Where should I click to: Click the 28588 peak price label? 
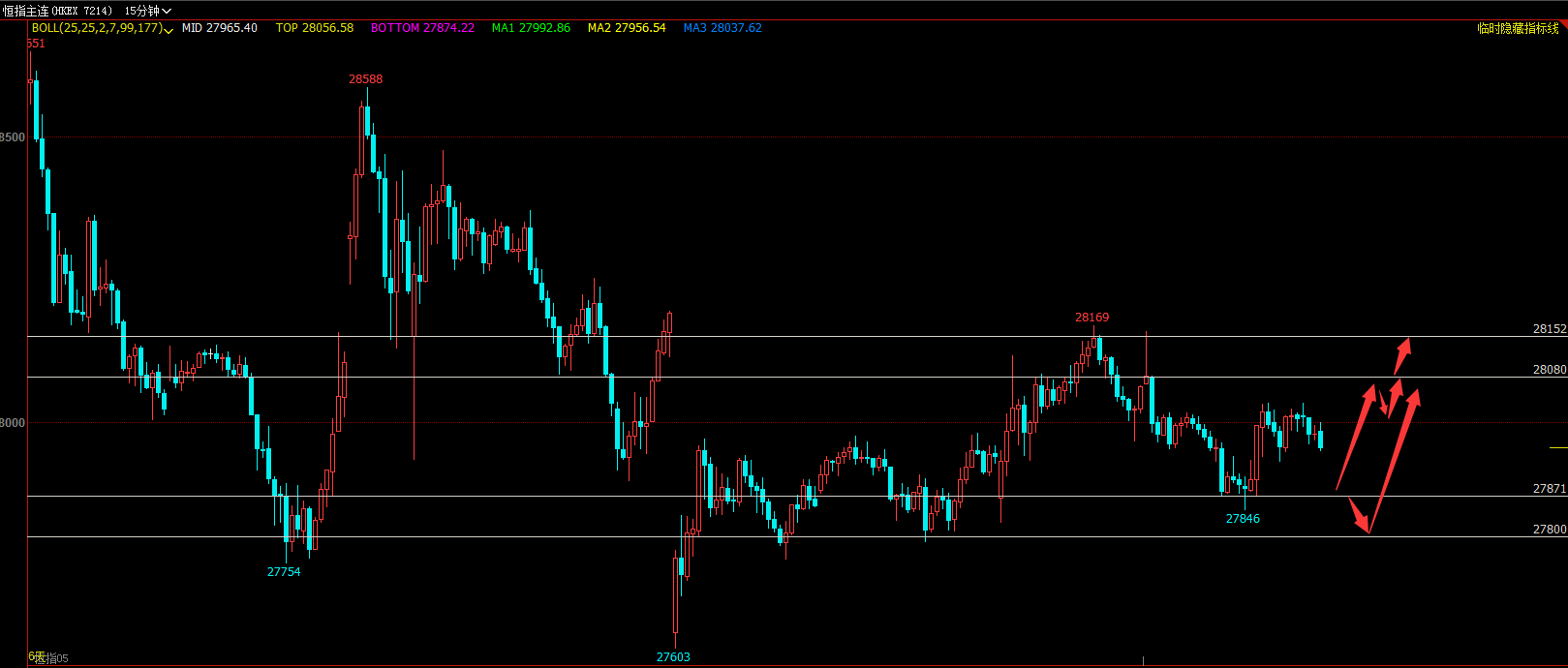click(366, 79)
